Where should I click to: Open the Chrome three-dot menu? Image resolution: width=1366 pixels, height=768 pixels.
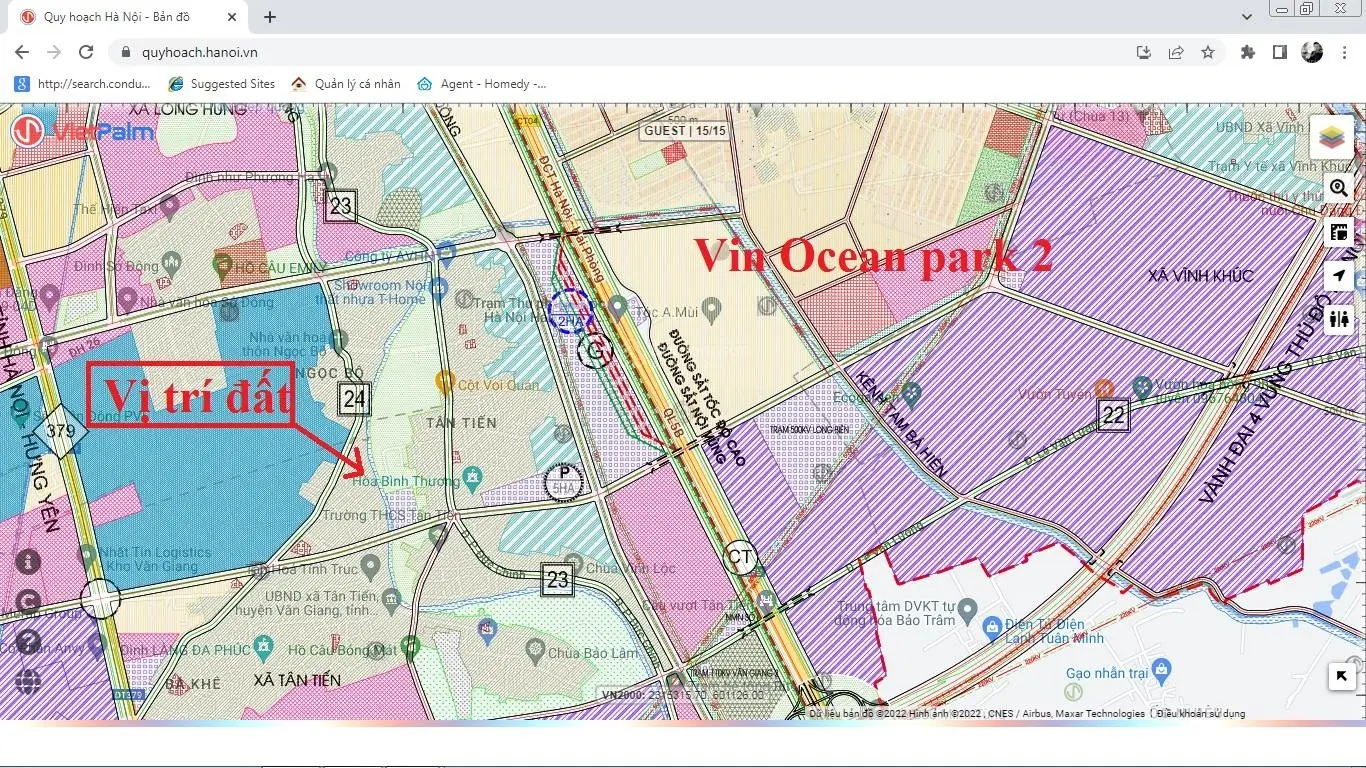[1343, 52]
